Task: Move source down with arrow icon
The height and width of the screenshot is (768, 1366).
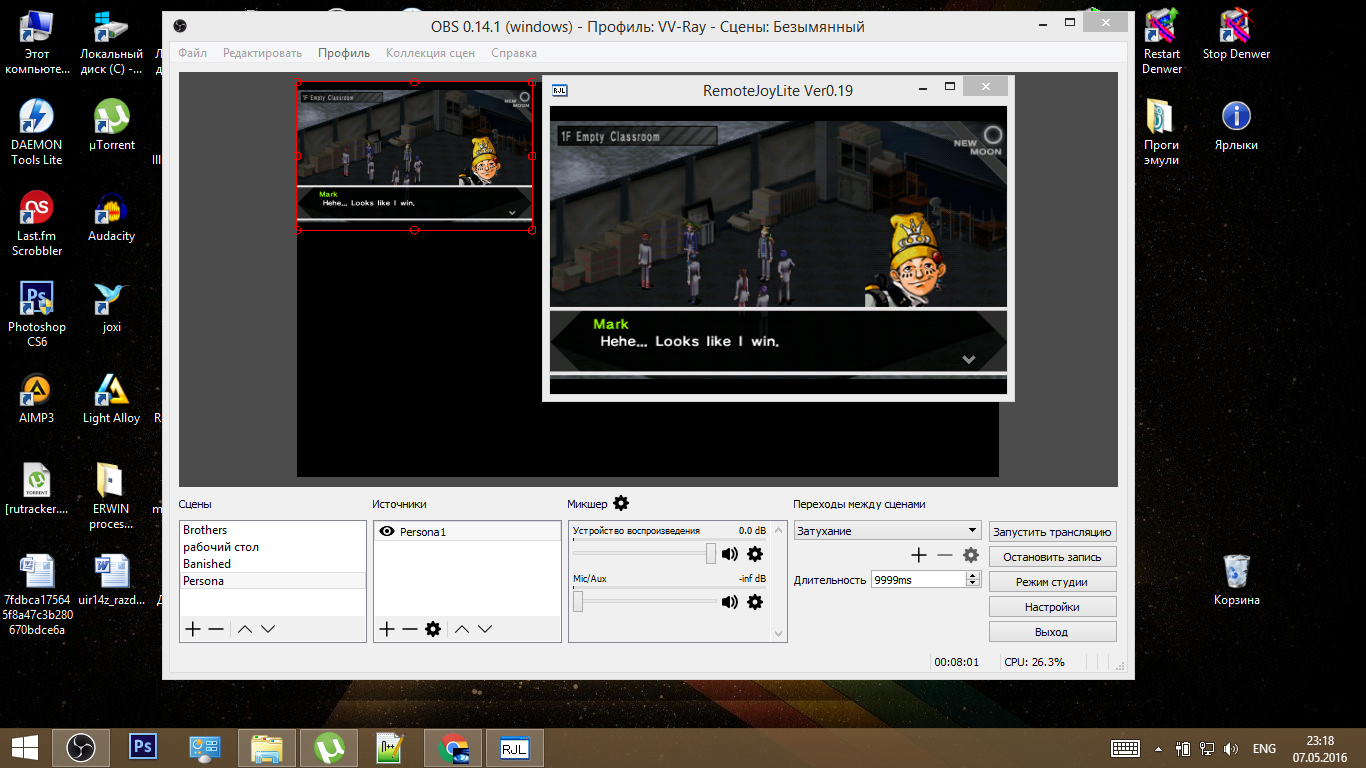Action: [x=485, y=629]
